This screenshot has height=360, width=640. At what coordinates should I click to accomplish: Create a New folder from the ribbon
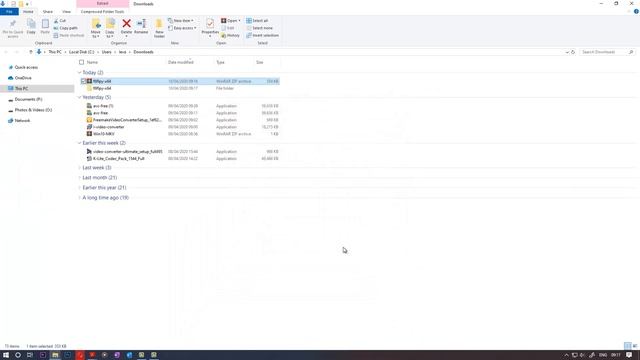(x=159, y=28)
